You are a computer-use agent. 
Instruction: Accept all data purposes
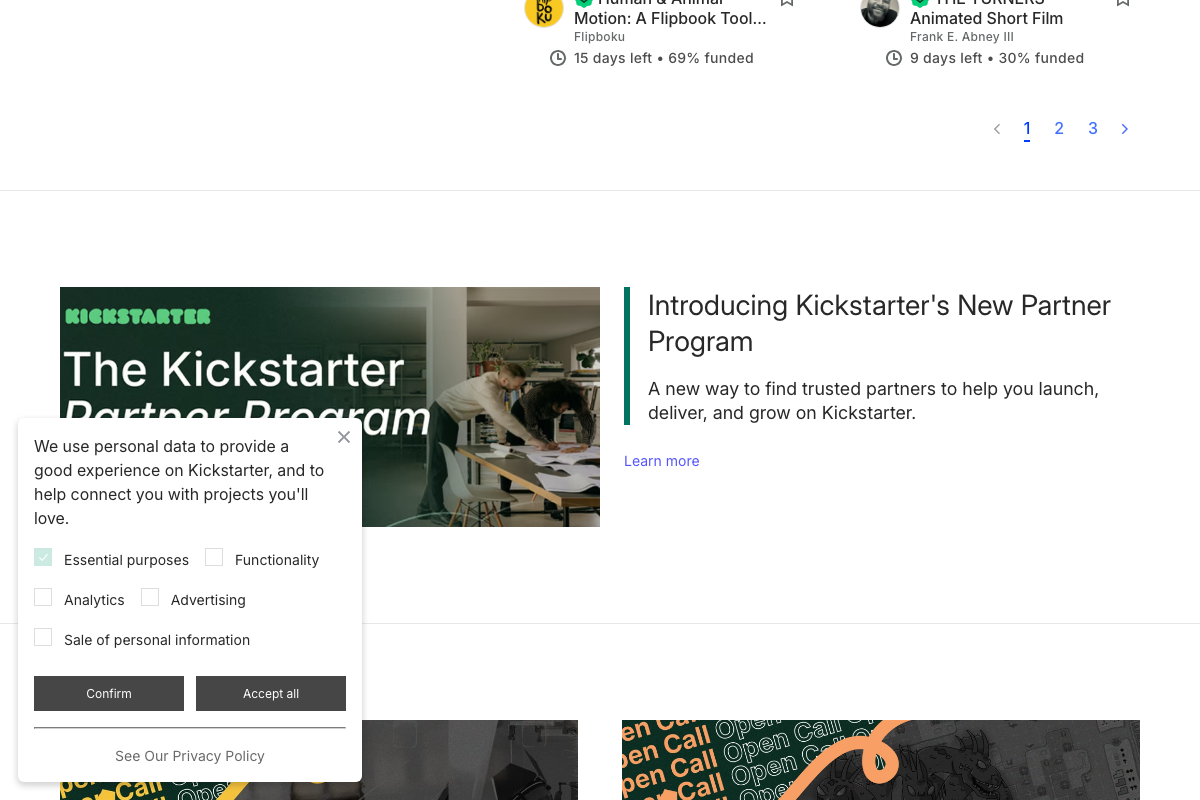pyautogui.click(x=271, y=693)
